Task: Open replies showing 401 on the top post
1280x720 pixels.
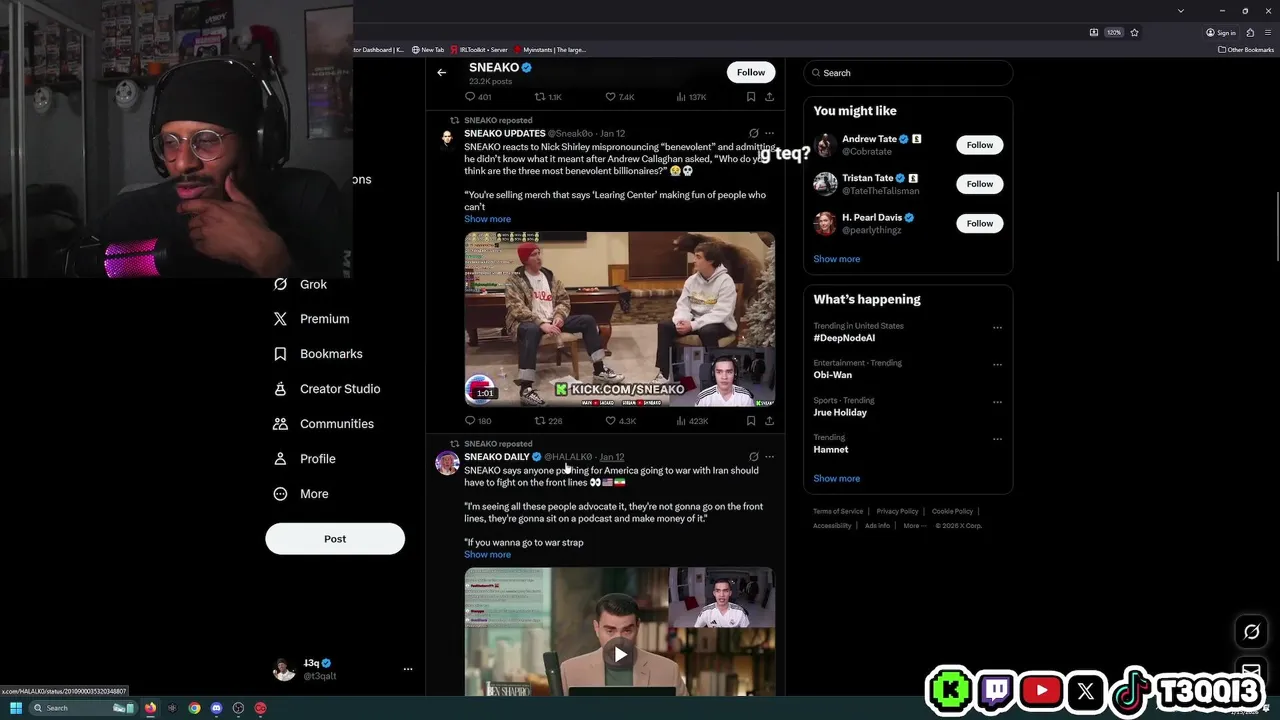Action: pyautogui.click(x=478, y=97)
